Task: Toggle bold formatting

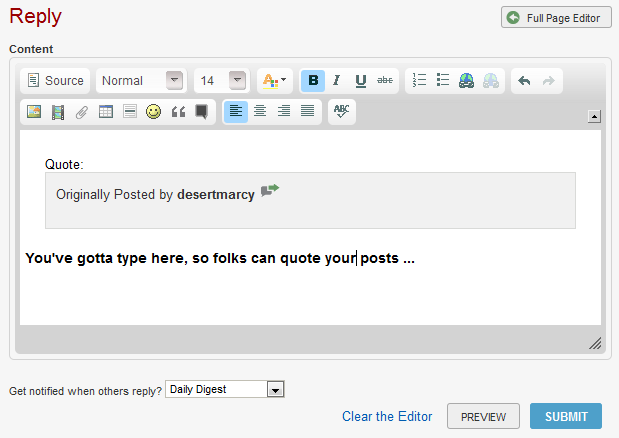Action: pyautogui.click(x=313, y=81)
